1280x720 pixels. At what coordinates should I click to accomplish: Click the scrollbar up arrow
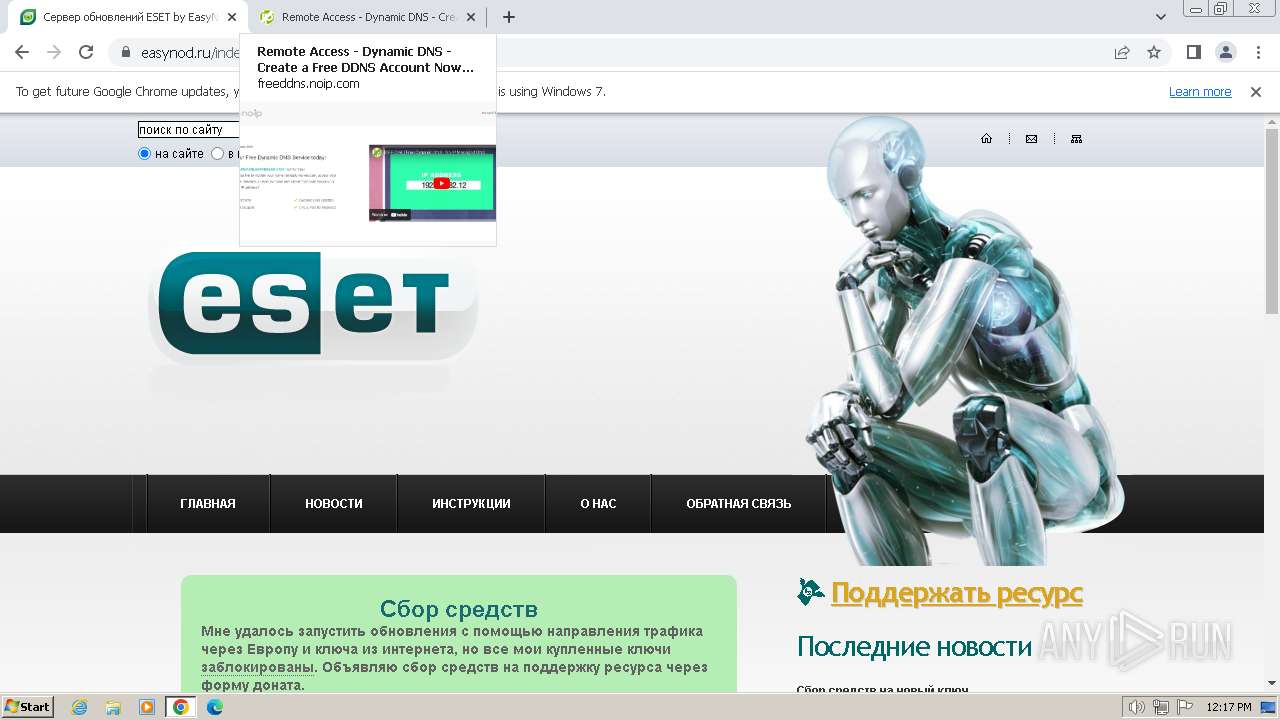[1272, 120]
